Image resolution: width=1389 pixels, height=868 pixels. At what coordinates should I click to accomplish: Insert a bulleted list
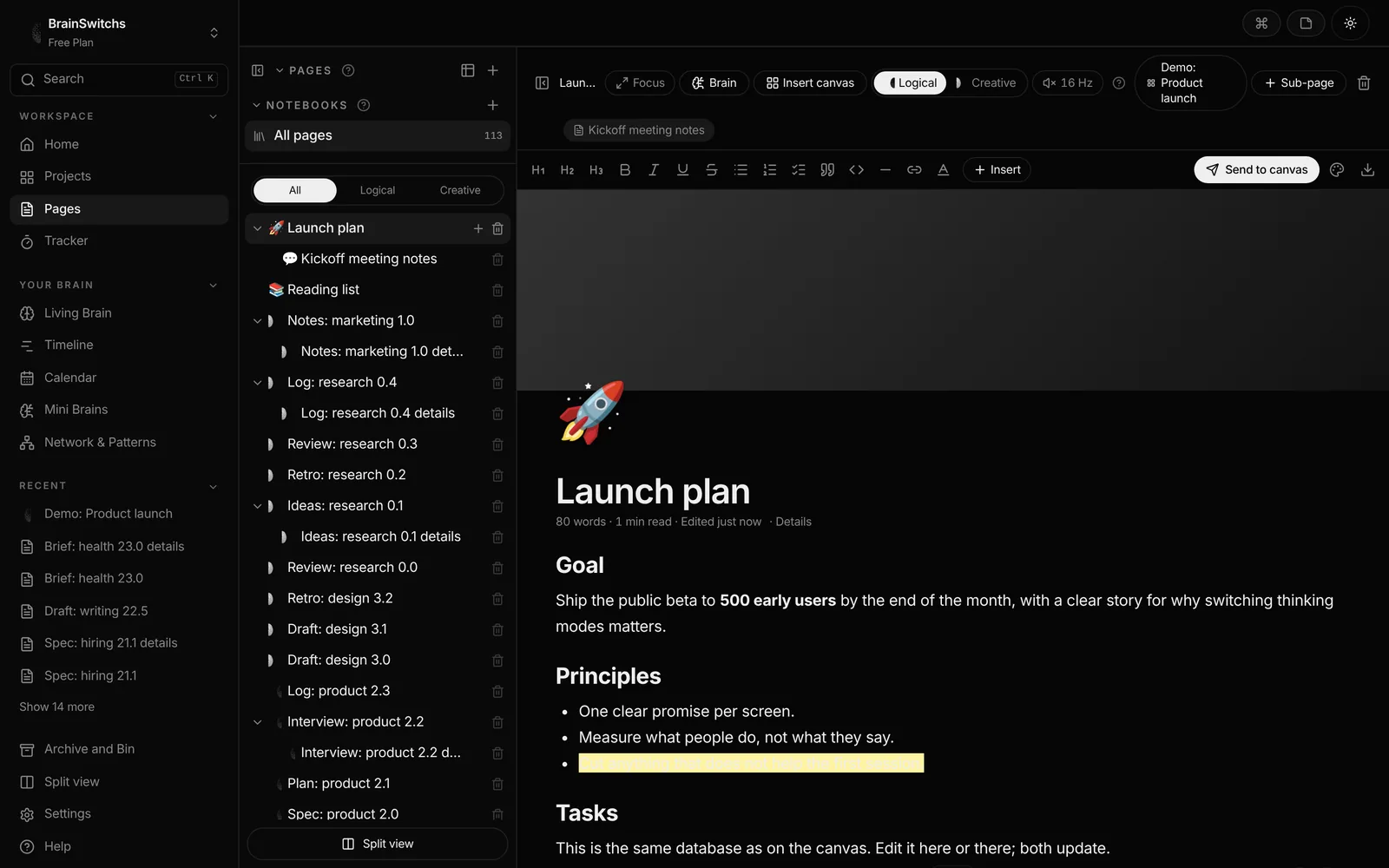click(741, 170)
